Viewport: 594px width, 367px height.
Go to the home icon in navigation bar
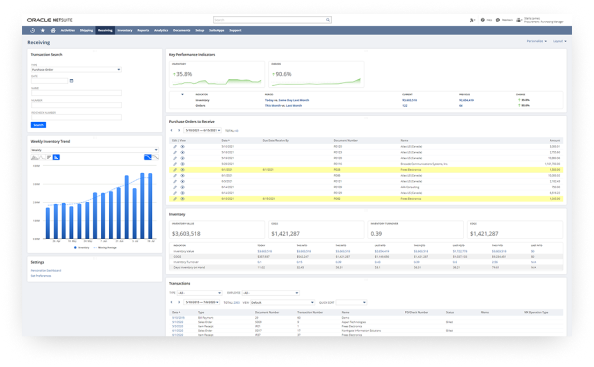point(53,30)
